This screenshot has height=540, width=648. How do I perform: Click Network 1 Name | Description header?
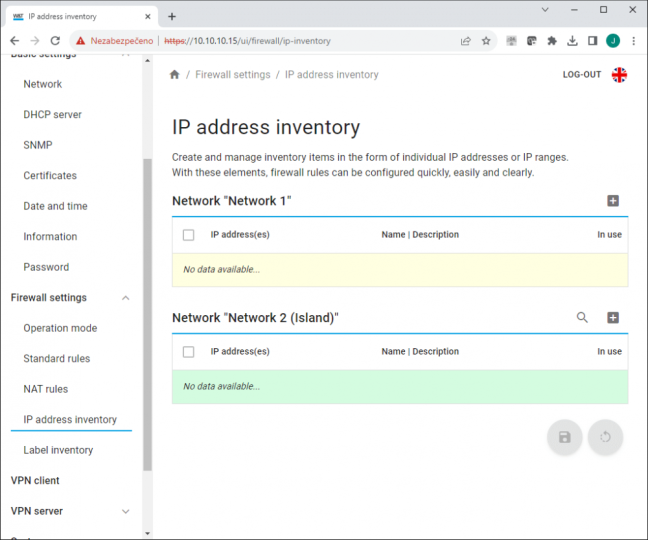click(420, 235)
